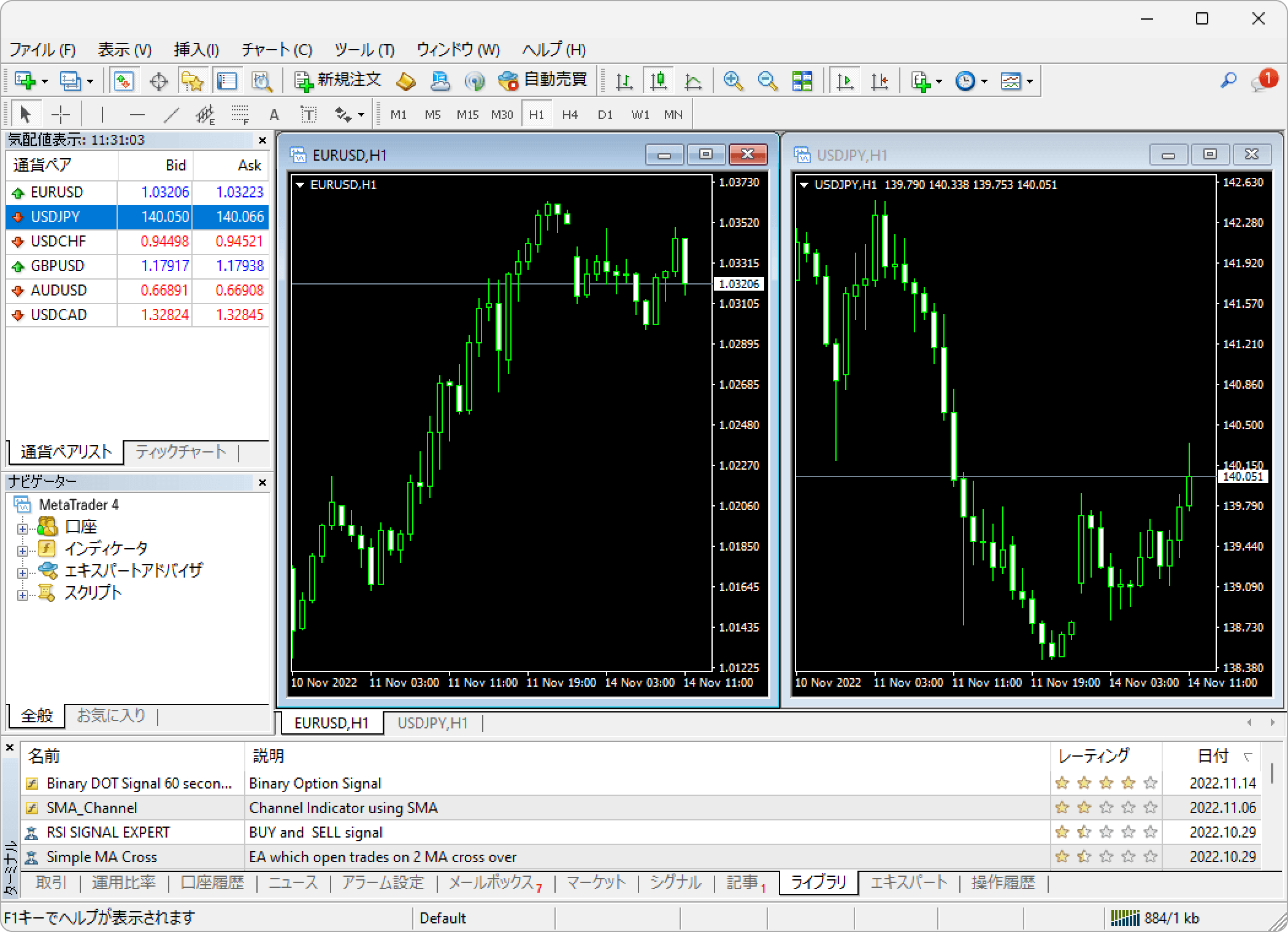Open the Profiles toolbar icon
Image resolution: width=1288 pixels, height=932 pixels.
pos(71,80)
